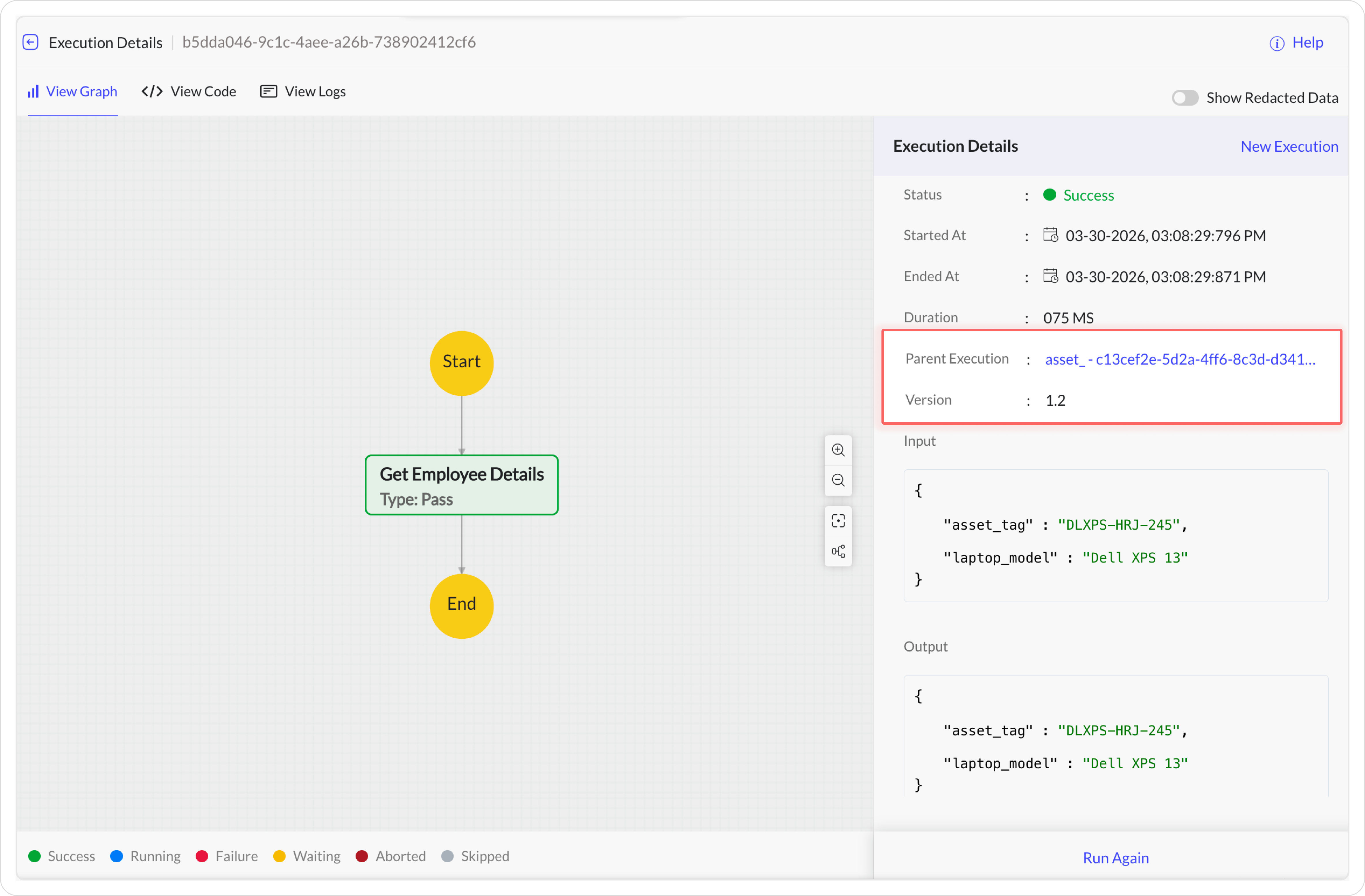
Task: Zoom in on the graph canvas
Action: 838,450
